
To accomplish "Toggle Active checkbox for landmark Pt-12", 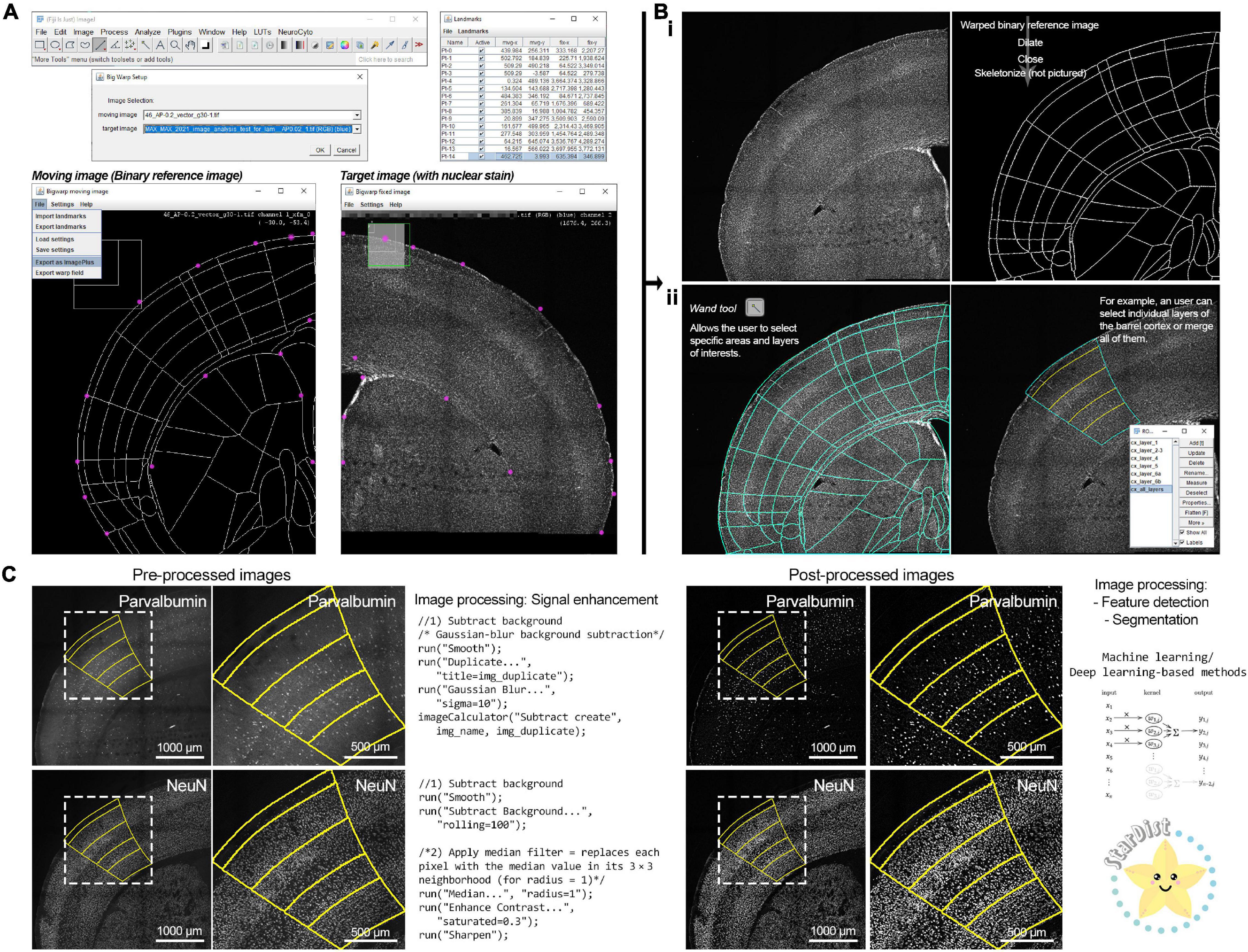I will pos(482,141).
